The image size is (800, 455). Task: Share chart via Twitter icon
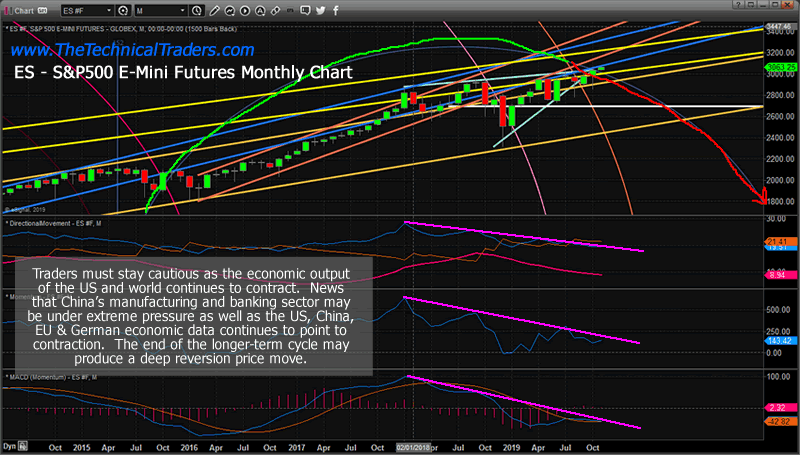[320, 10]
